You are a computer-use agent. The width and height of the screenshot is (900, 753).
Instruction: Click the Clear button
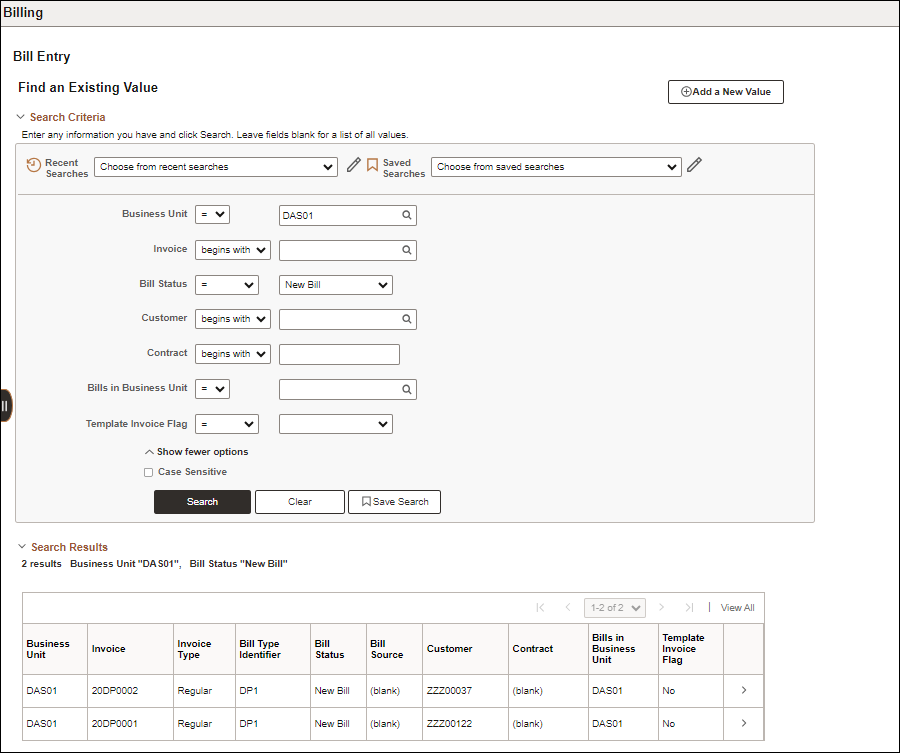[x=300, y=502]
